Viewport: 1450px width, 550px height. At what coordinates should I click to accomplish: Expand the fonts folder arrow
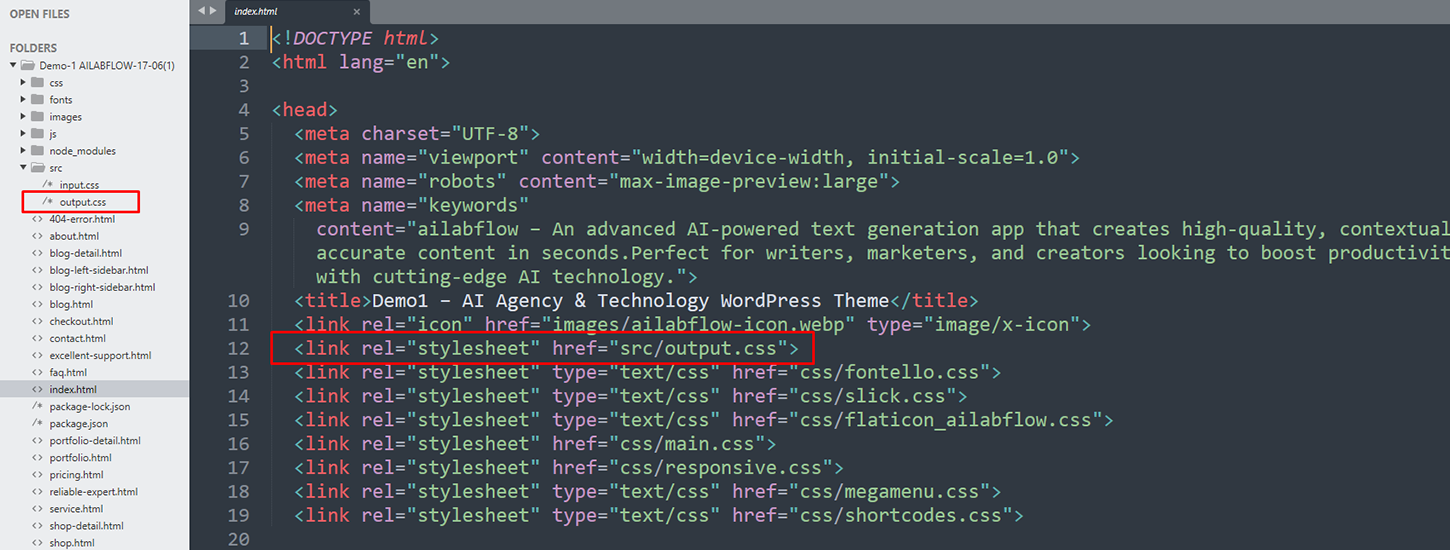(23, 100)
